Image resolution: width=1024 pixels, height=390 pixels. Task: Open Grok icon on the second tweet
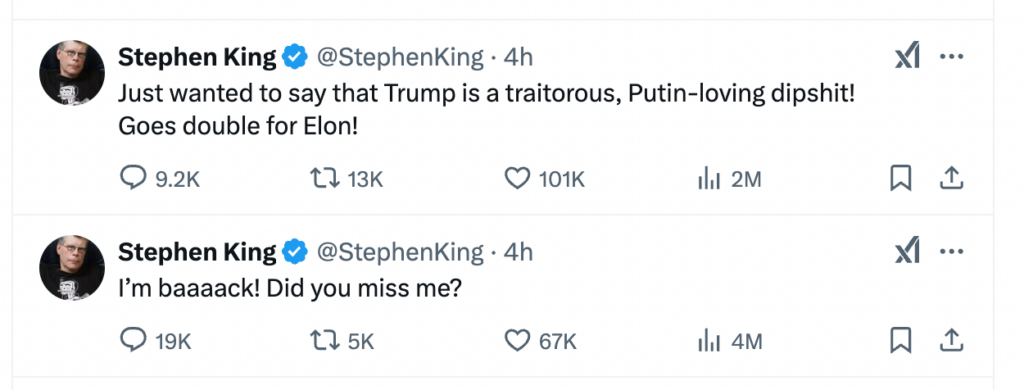coord(907,251)
